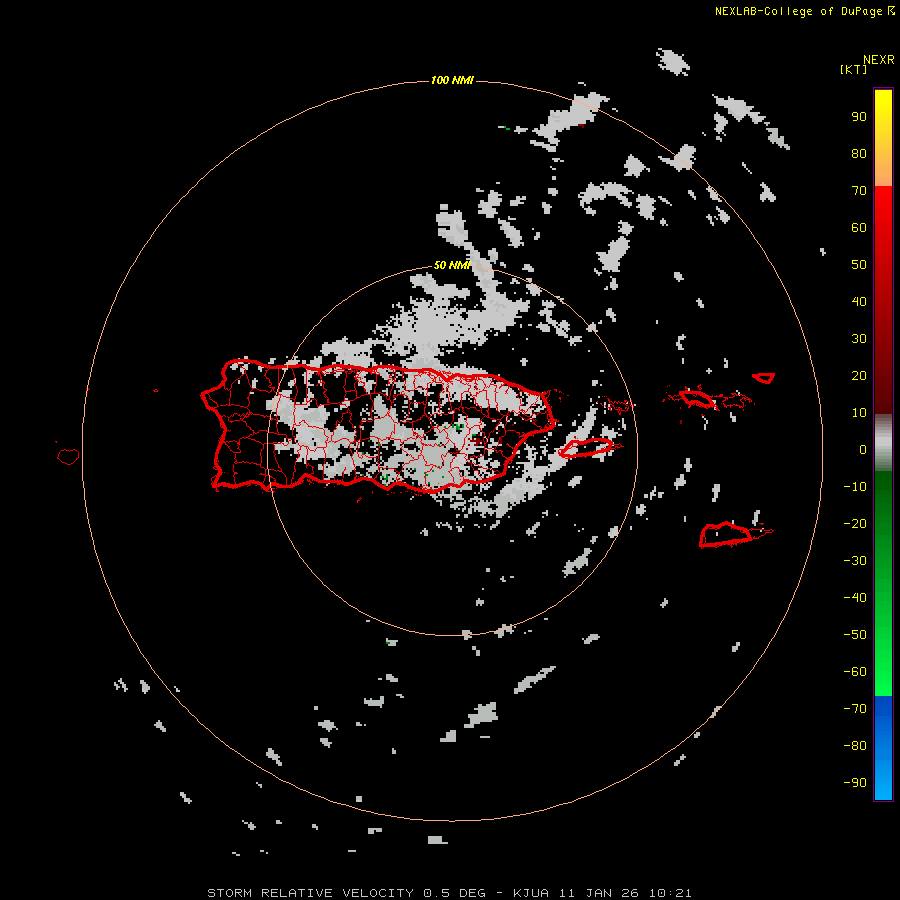Click the 10 value on velocity scale
Screen dimensions: 900x900
coord(859,413)
